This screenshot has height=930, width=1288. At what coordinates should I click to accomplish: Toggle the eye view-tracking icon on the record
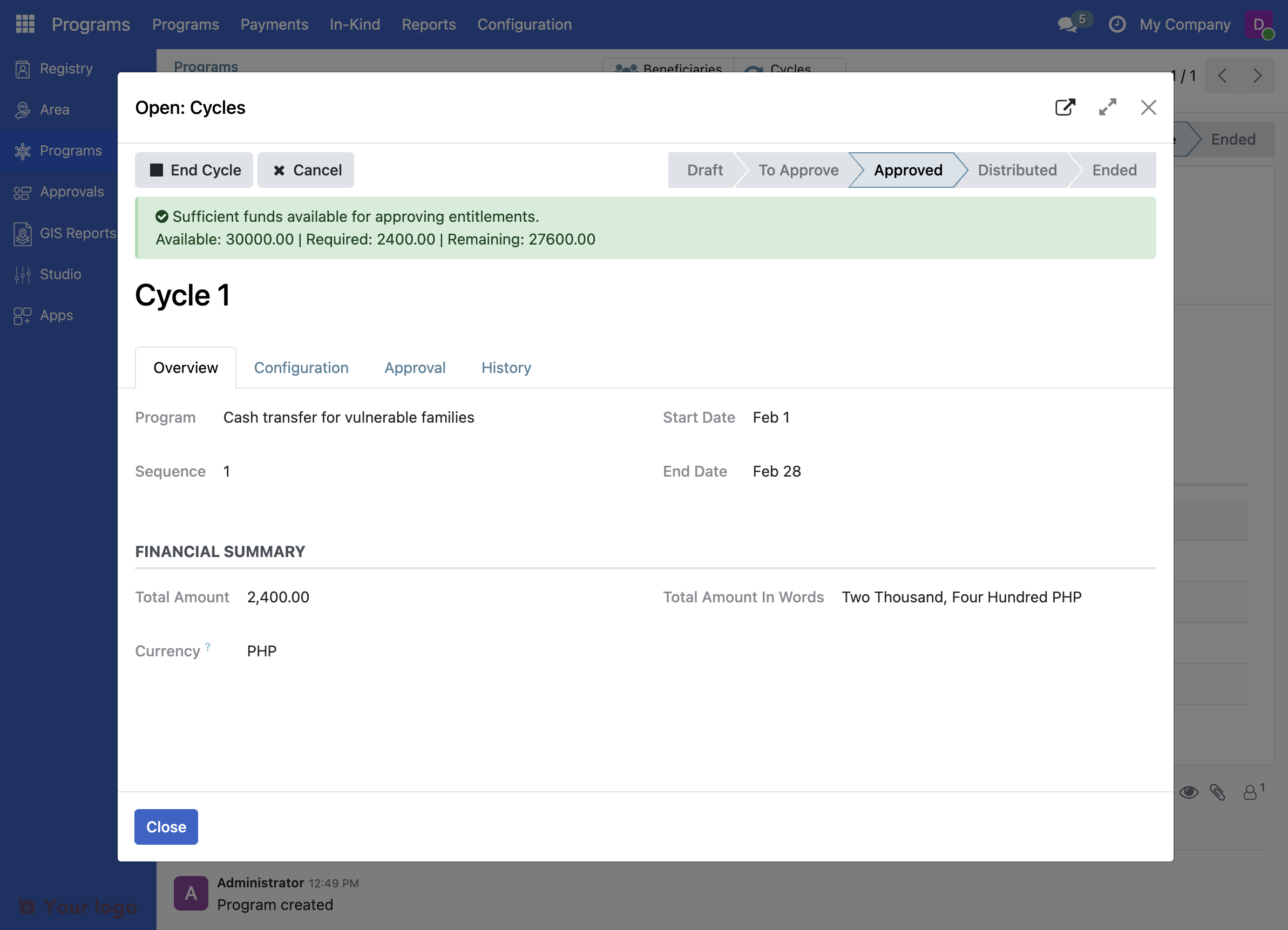click(1189, 792)
